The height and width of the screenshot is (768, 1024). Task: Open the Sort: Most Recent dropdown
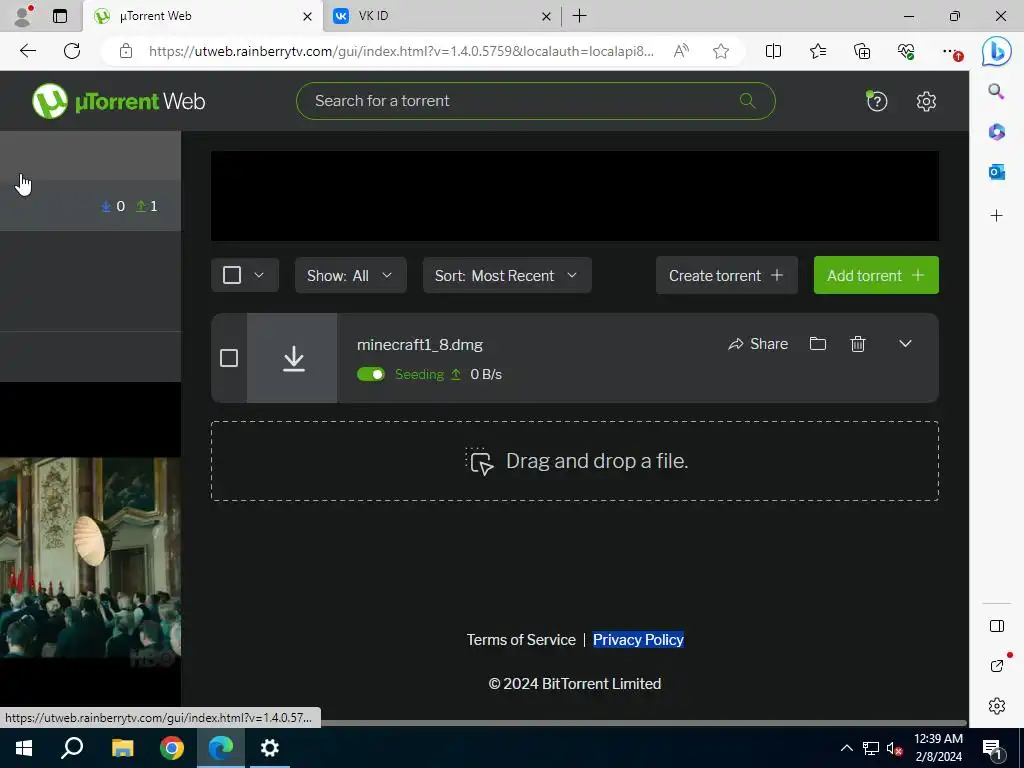(507, 275)
